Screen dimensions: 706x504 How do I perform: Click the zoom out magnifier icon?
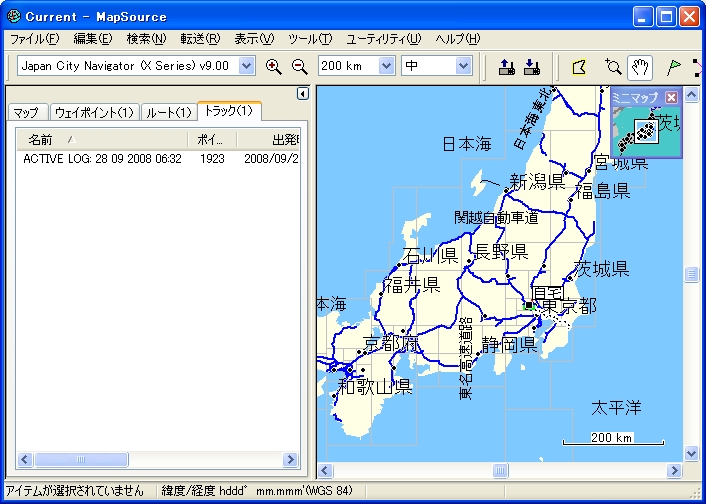click(300, 67)
